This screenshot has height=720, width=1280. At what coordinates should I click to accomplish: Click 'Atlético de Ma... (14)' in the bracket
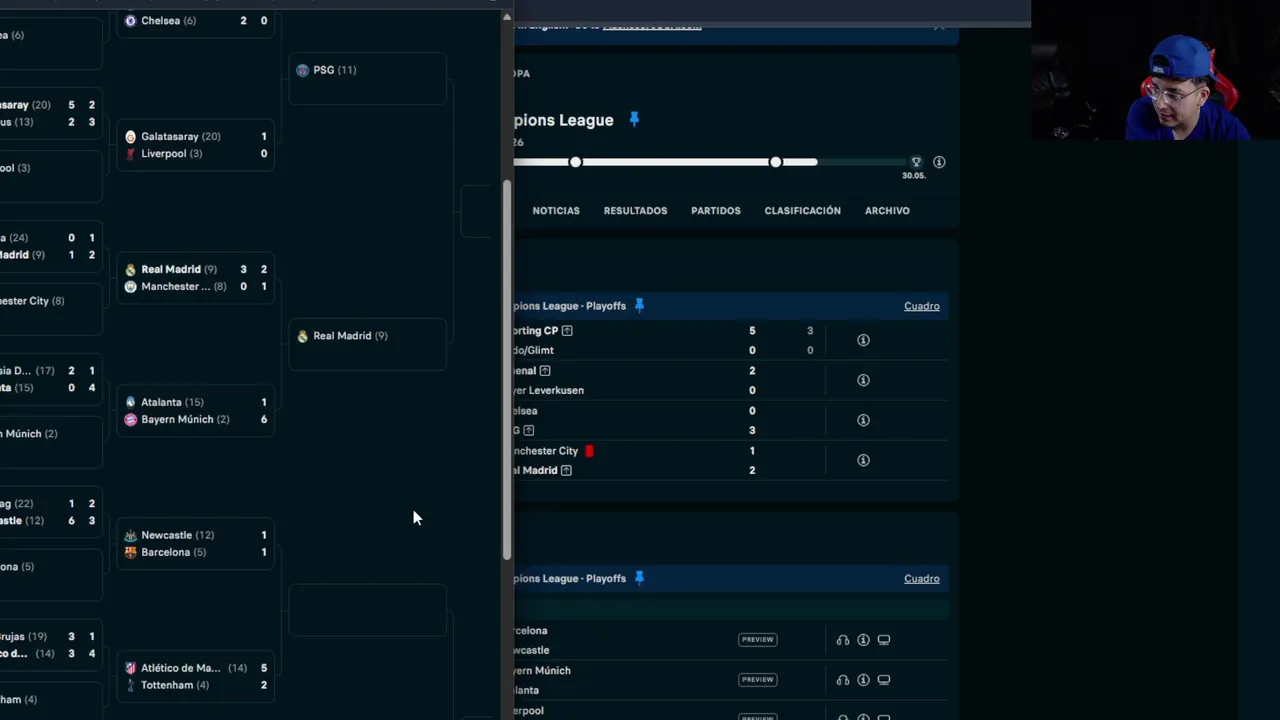(x=194, y=668)
